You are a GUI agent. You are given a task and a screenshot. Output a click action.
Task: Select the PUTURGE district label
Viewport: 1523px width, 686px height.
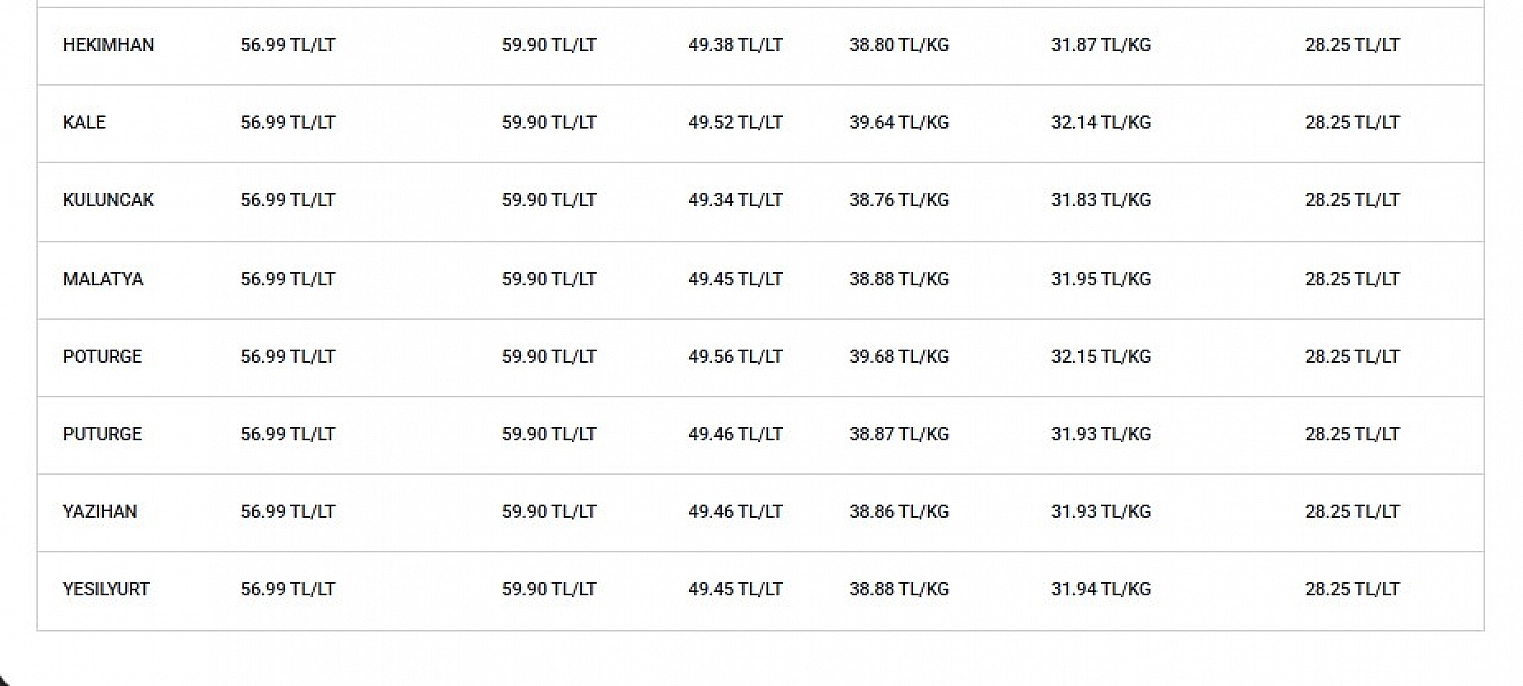point(102,434)
